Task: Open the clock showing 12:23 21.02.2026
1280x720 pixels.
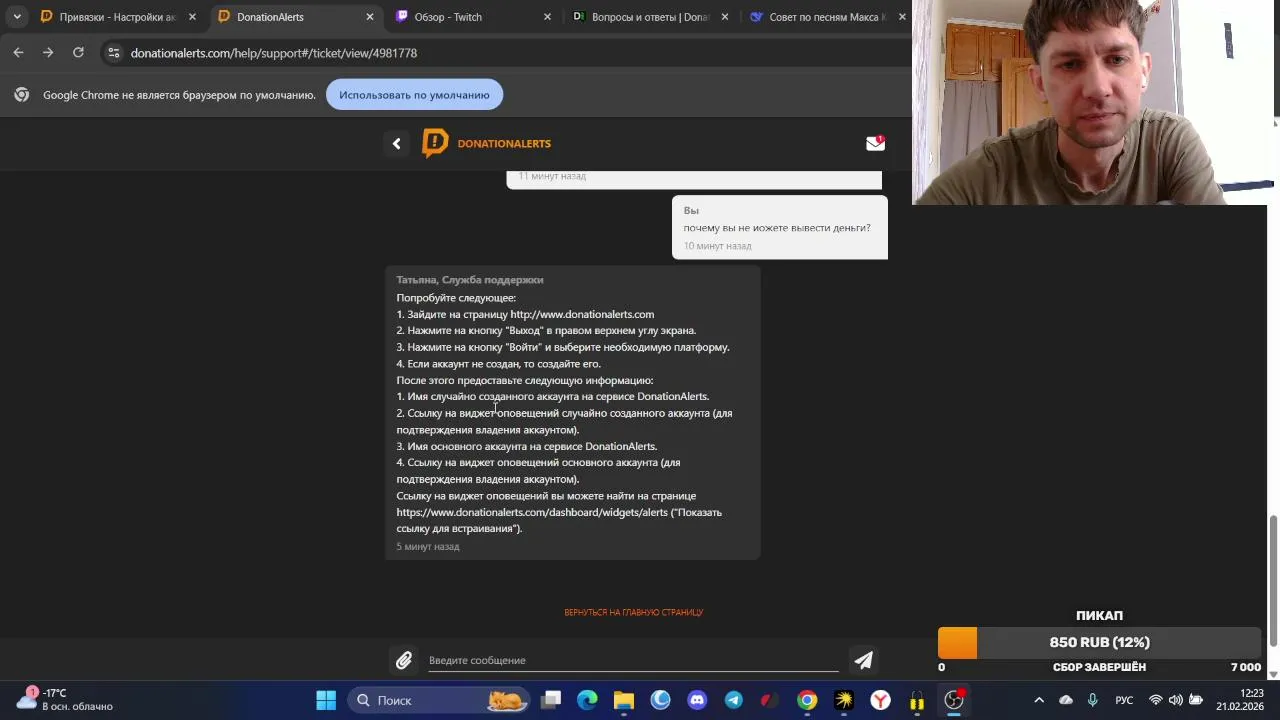Action: tap(1240, 699)
